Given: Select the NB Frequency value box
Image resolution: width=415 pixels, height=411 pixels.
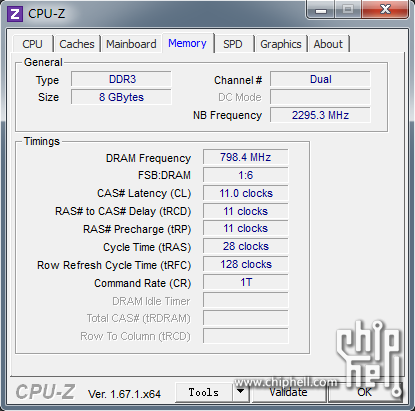Looking at the screenshot, I should 320,115.
